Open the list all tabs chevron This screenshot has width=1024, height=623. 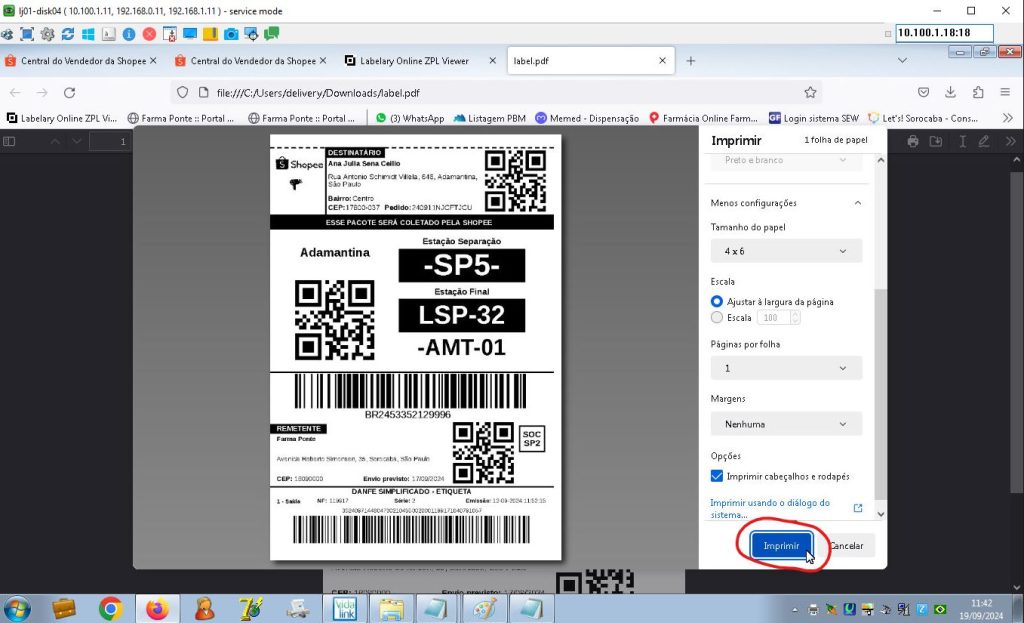pyautogui.click(x=903, y=61)
